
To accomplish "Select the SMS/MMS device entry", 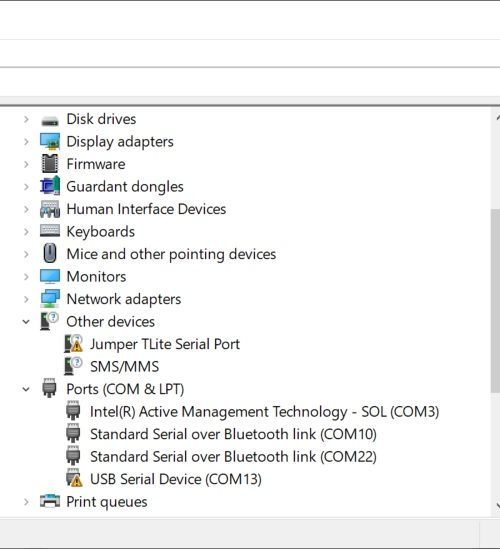I will [x=124, y=367].
